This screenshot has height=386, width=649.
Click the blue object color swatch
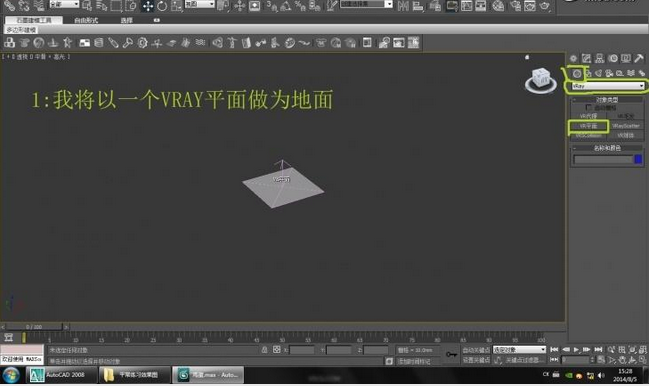[638, 159]
